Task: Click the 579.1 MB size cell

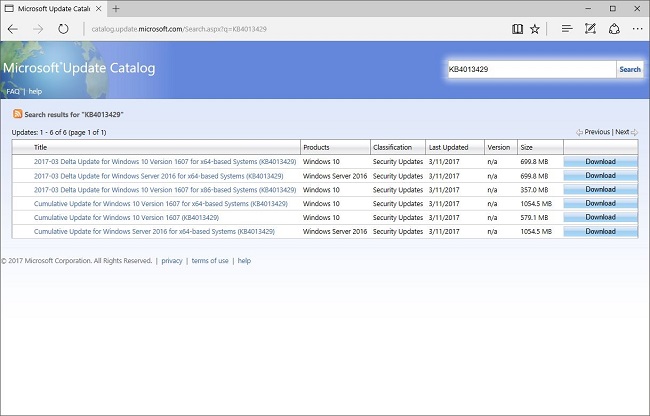Action: click(534, 218)
